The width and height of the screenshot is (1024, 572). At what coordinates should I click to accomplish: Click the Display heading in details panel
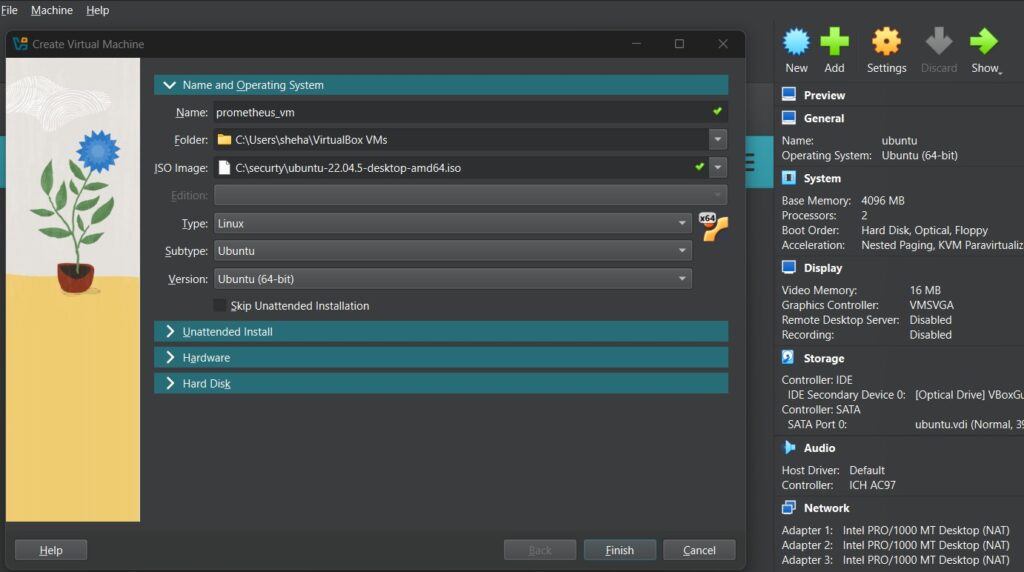823,268
